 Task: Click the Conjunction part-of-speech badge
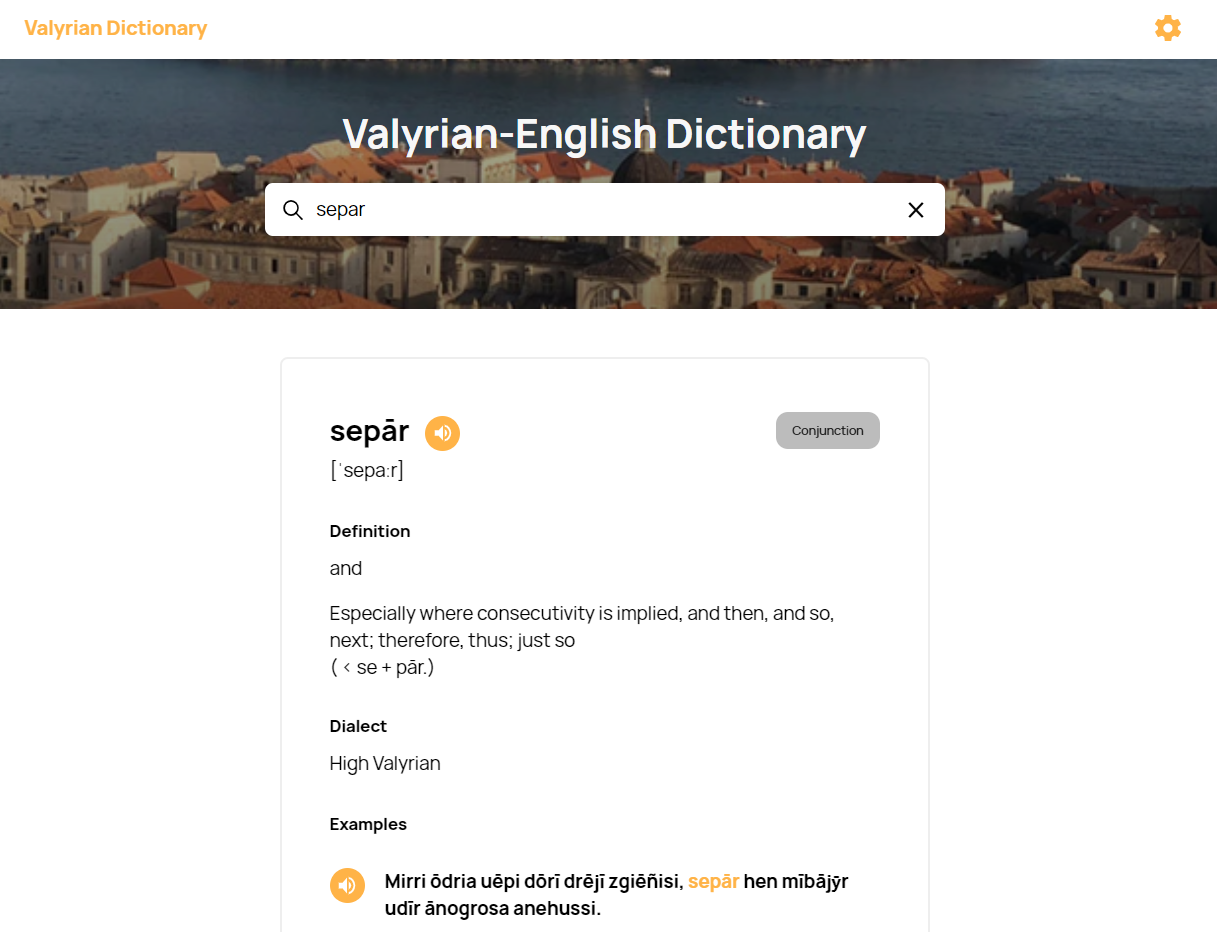coord(827,430)
